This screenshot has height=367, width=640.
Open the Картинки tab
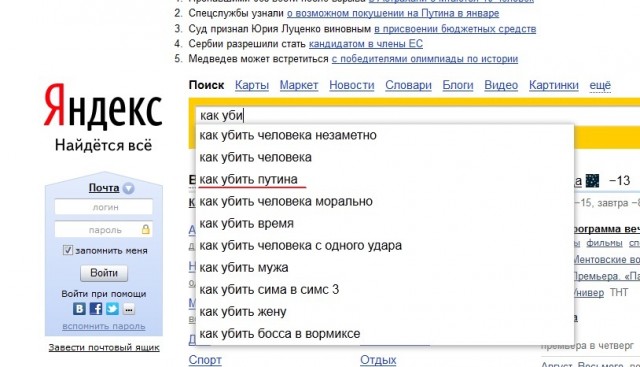pyautogui.click(x=553, y=85)
